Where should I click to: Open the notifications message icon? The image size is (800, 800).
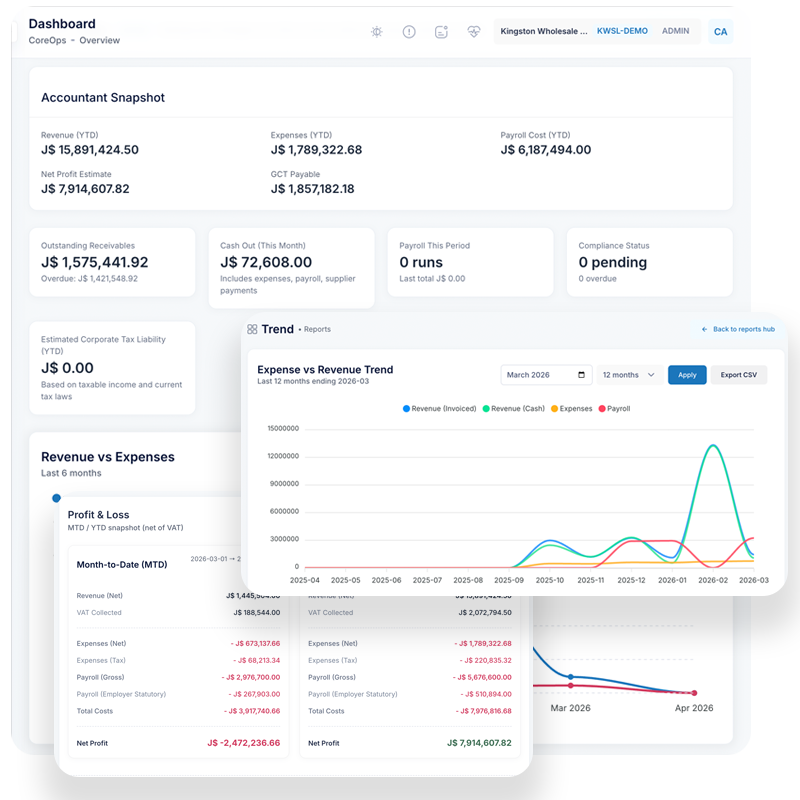pos(441,32)
